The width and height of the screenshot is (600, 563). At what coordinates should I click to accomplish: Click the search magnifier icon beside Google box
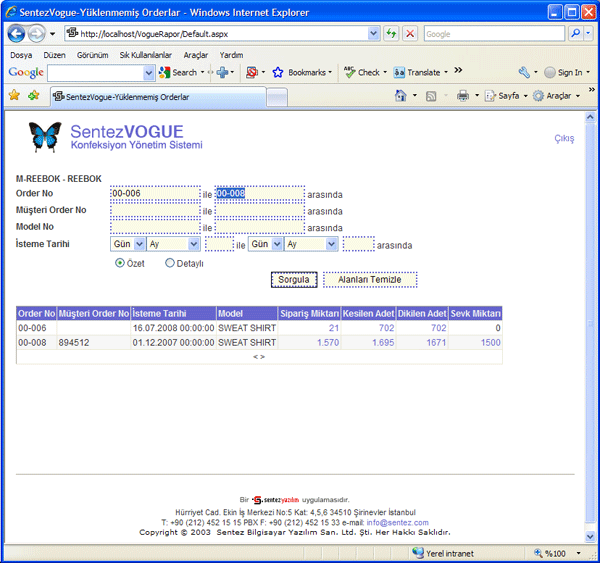pyautogui.click(x=575, y=34)
